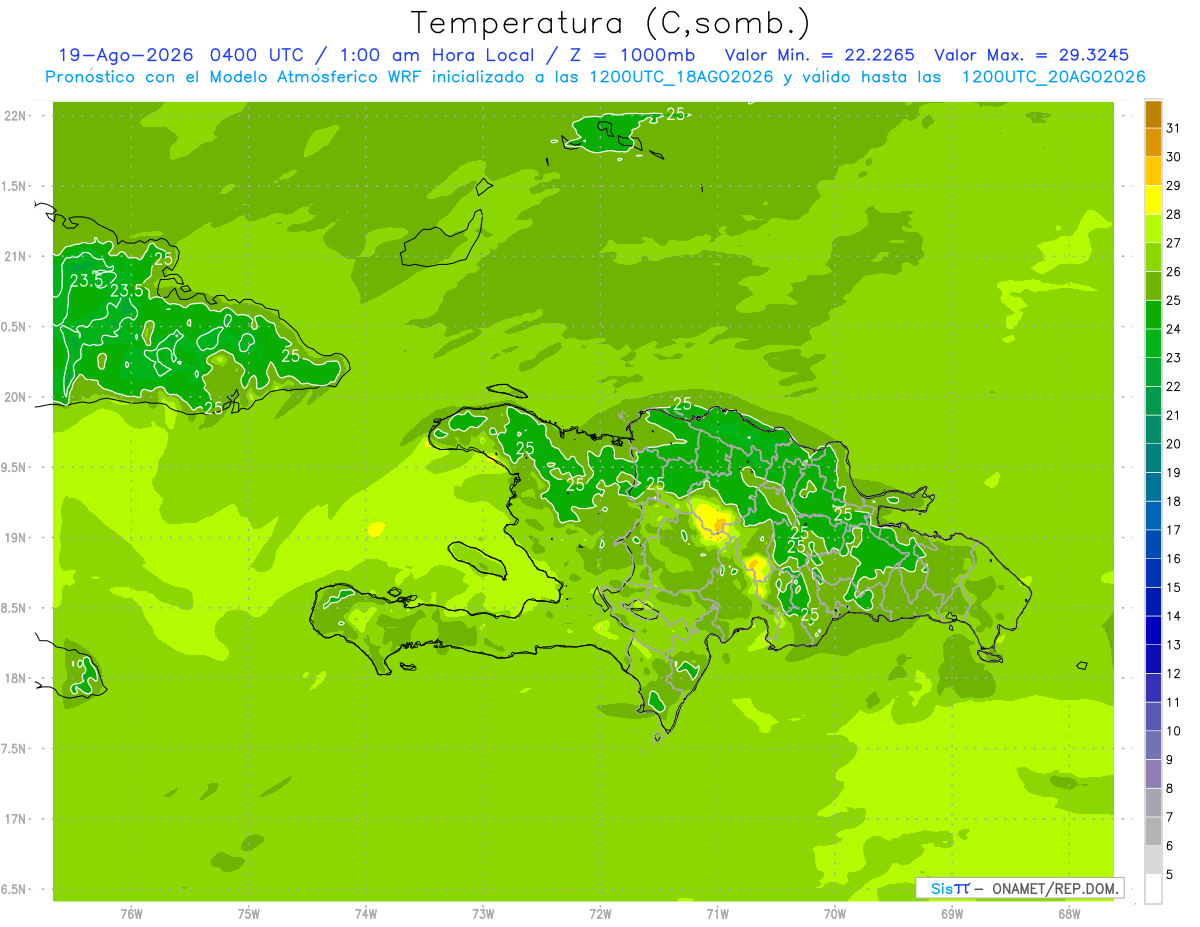Screen dimensions: 1200x927
Task: Click the small yellow warm spot in the sea near 74W
Action: 376,529
